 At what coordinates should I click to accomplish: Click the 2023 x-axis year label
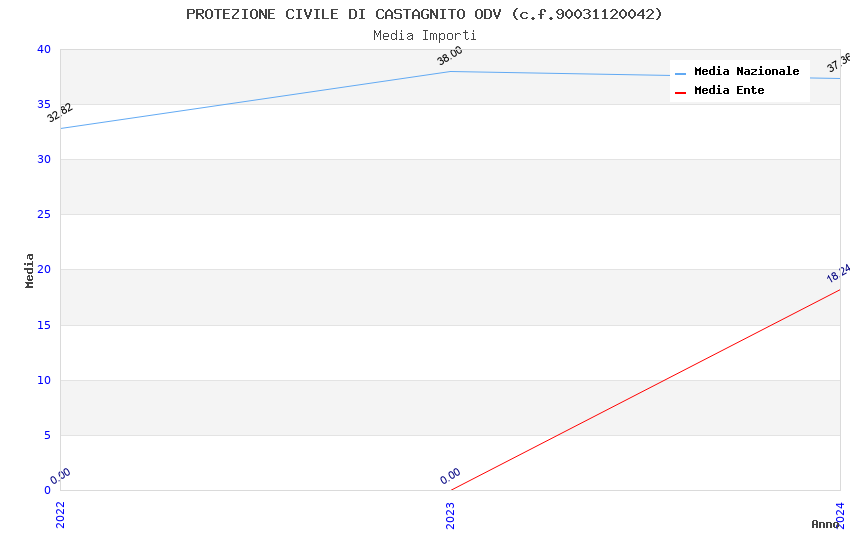click(450, 514)
